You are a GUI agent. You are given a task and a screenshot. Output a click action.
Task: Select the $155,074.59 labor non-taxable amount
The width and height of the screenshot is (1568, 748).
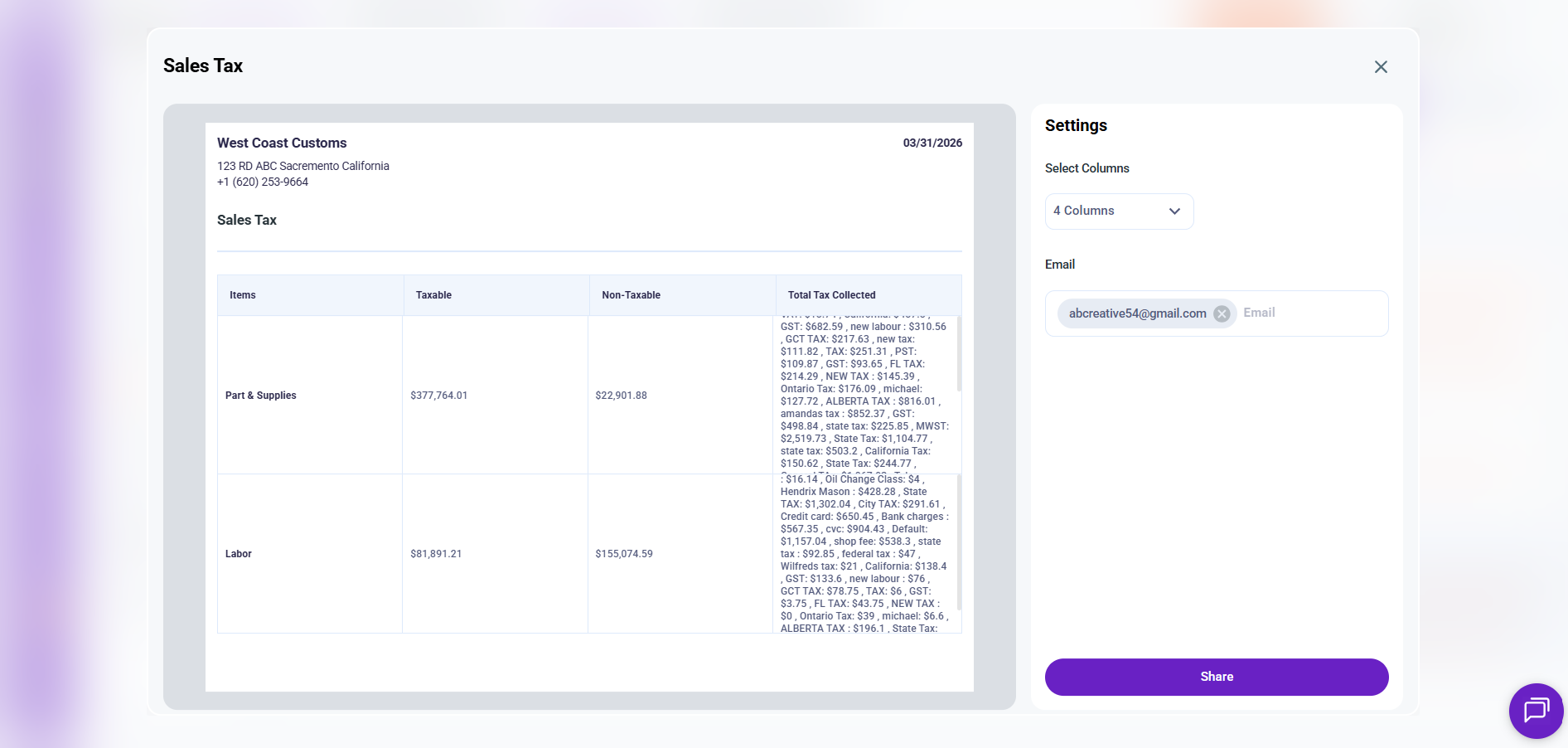623,554
